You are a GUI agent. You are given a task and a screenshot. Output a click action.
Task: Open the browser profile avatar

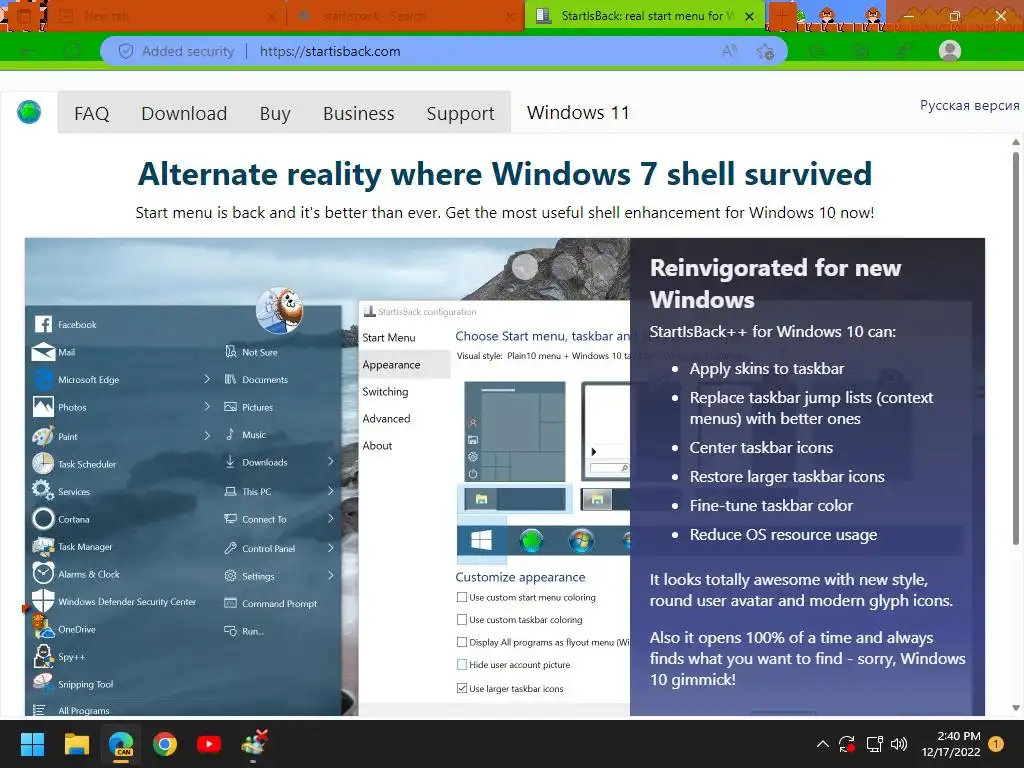tap(950, 50)
